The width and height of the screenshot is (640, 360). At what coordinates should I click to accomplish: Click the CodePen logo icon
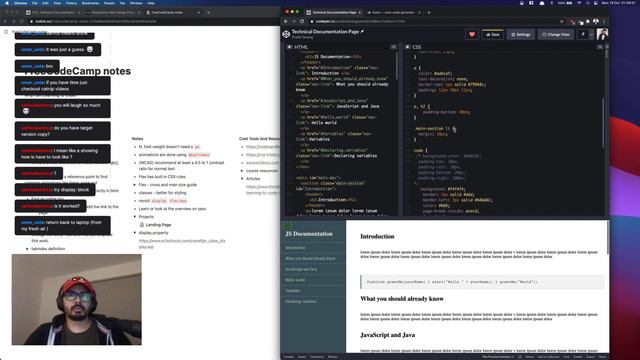coord(286,34)
